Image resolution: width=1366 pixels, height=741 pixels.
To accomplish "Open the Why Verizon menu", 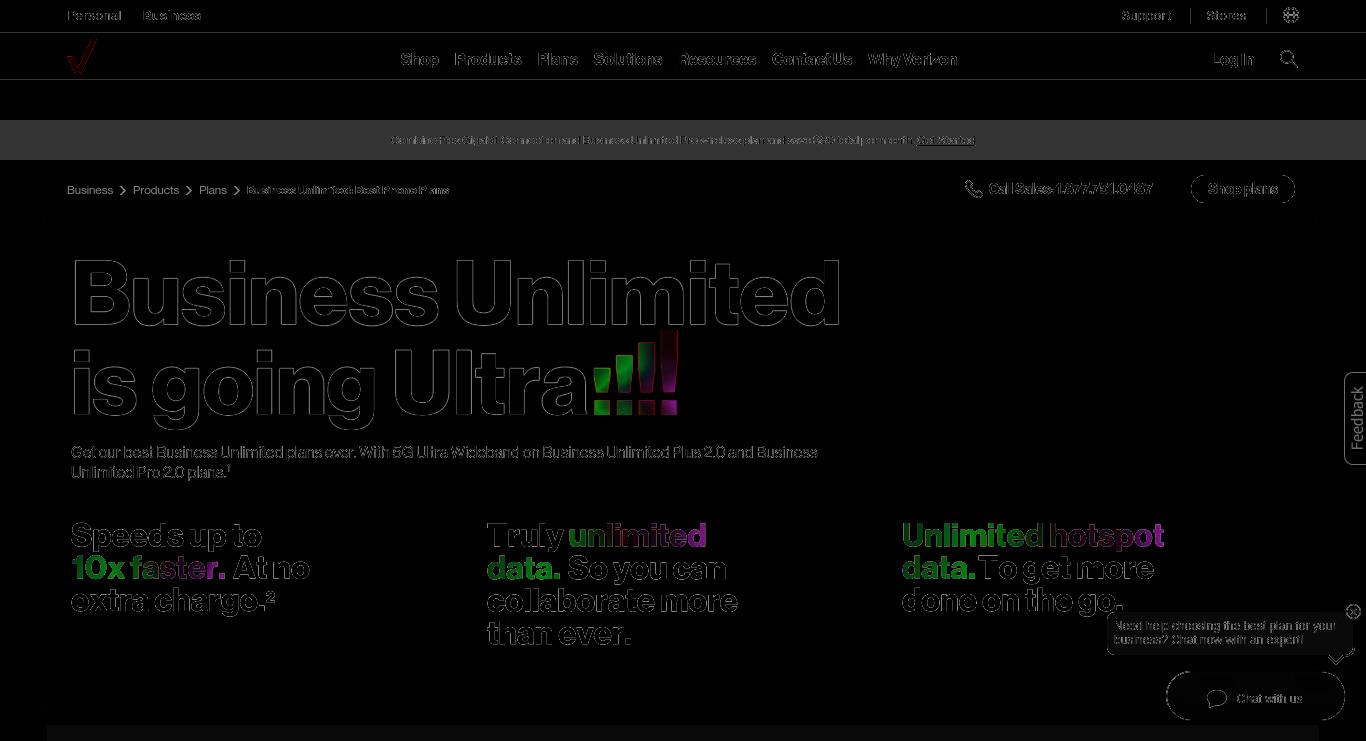I will point(912,59).
